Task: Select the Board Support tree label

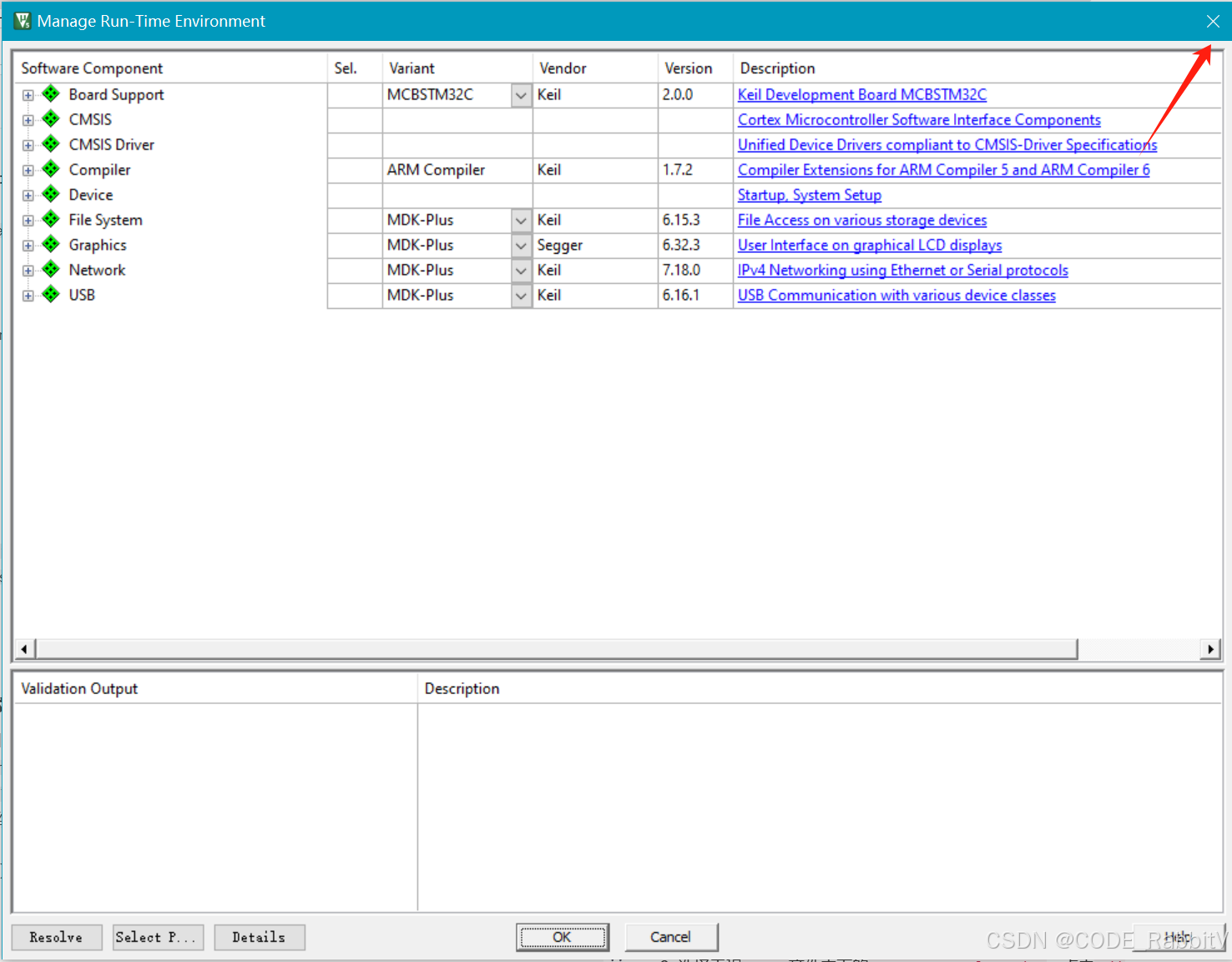Action: (x=116, y=95)
